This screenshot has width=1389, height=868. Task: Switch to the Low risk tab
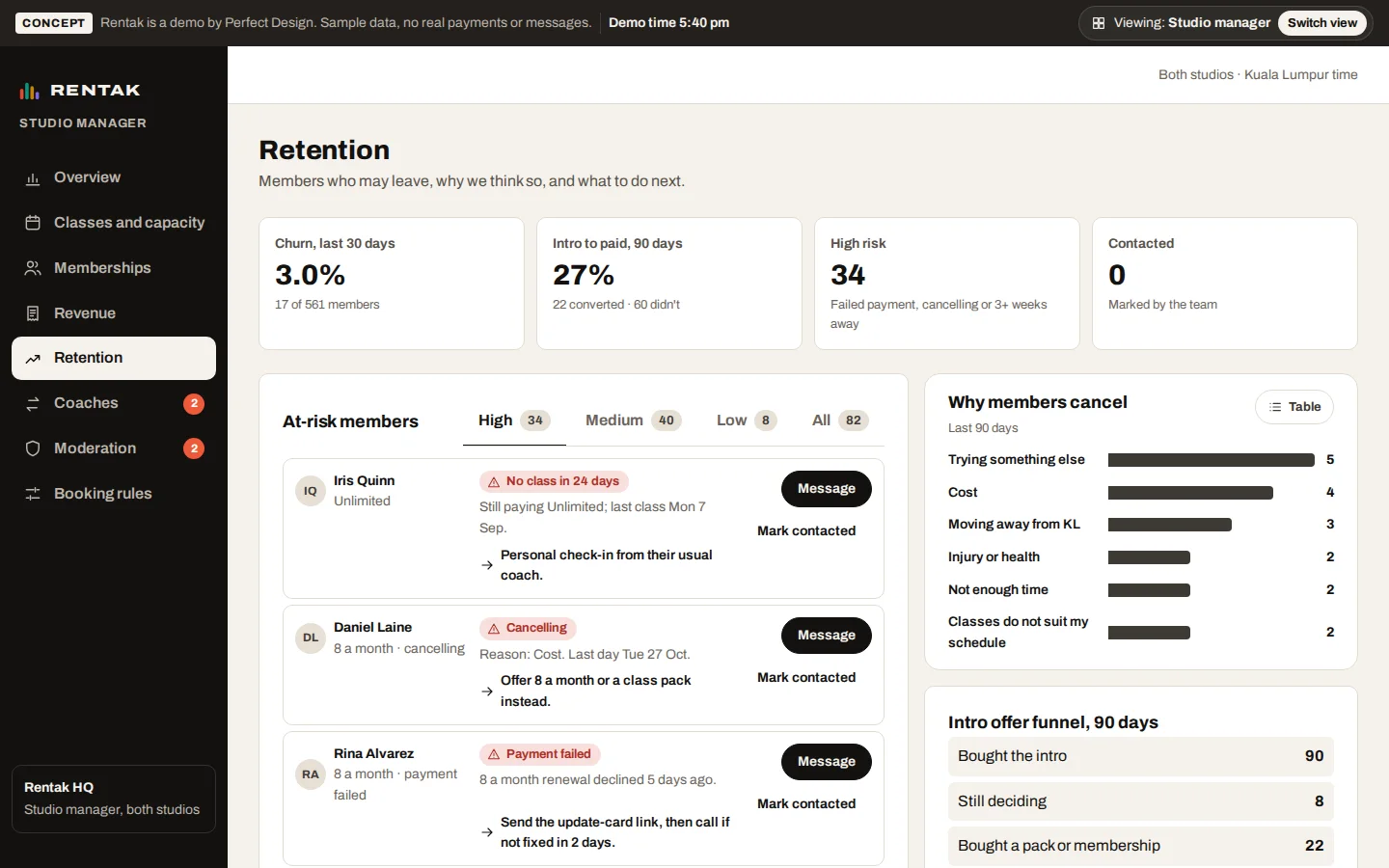[747, 420]
